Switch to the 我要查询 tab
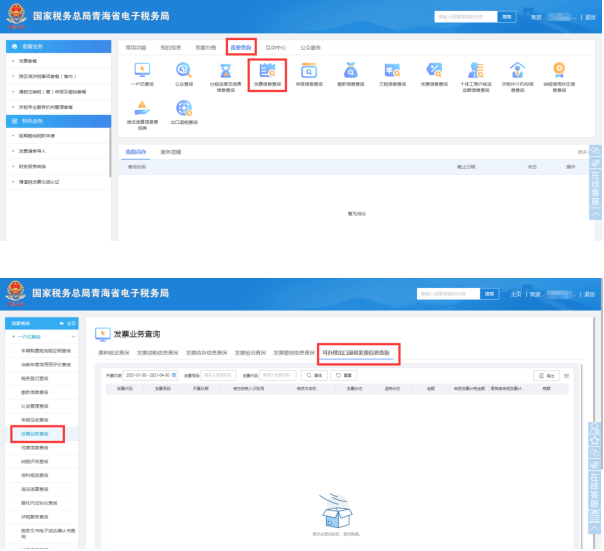The image size is (604, 551). 241,47
